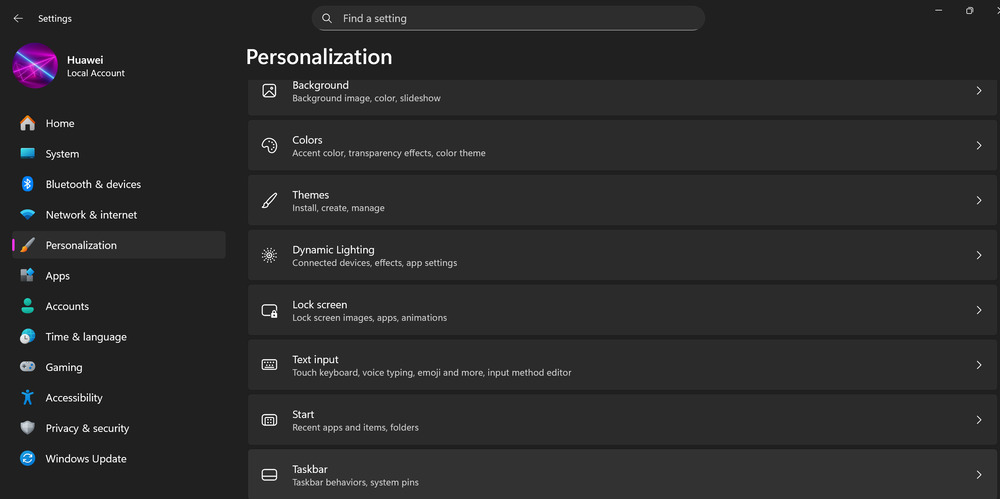Expand Background settings chevron
The height and width of the screenshot is (499, 1000).
click(x=979, y=91)
